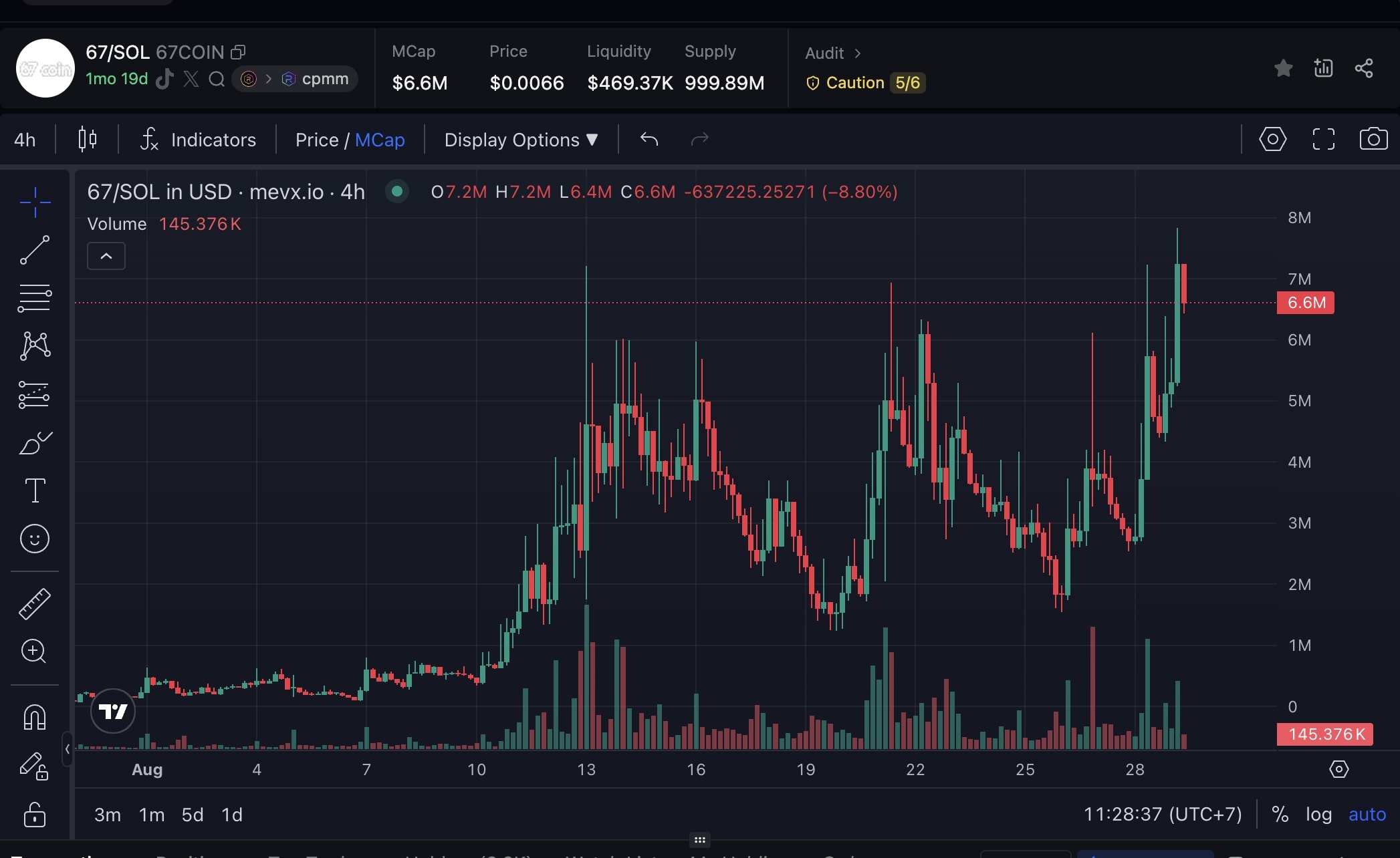Open the emoji icons tool
1400x858 pixels.
coord(35,539)
